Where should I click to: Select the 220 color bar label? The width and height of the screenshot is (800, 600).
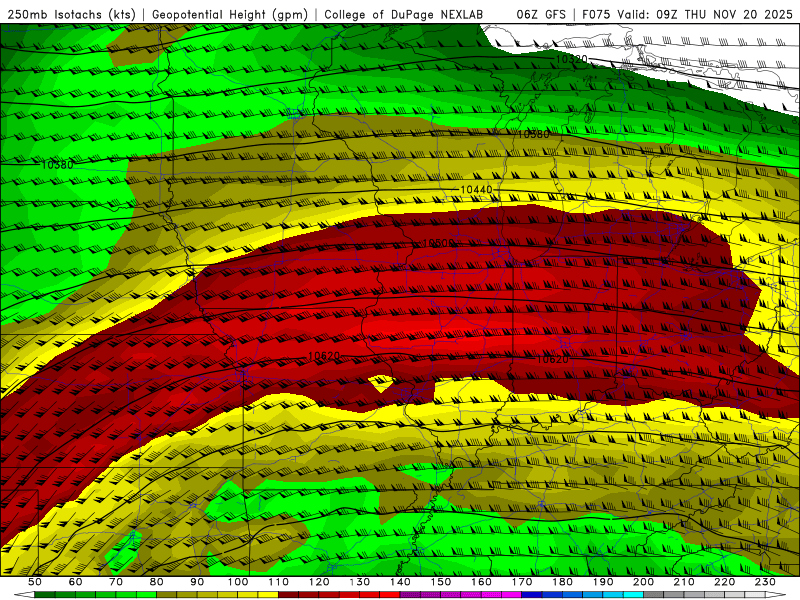pyautogui.click(x=724, y=582)
